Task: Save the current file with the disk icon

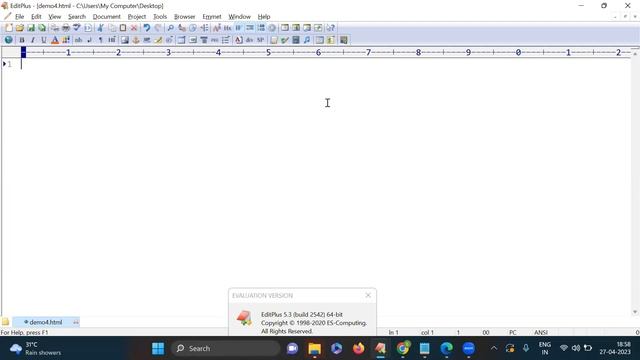Action: point(31,28)
